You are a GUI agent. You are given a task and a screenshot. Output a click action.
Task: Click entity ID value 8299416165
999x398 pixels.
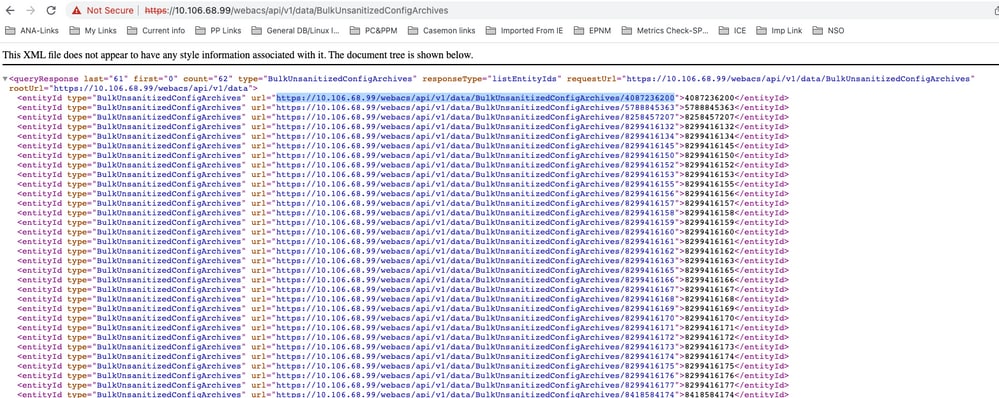[709, 270]
